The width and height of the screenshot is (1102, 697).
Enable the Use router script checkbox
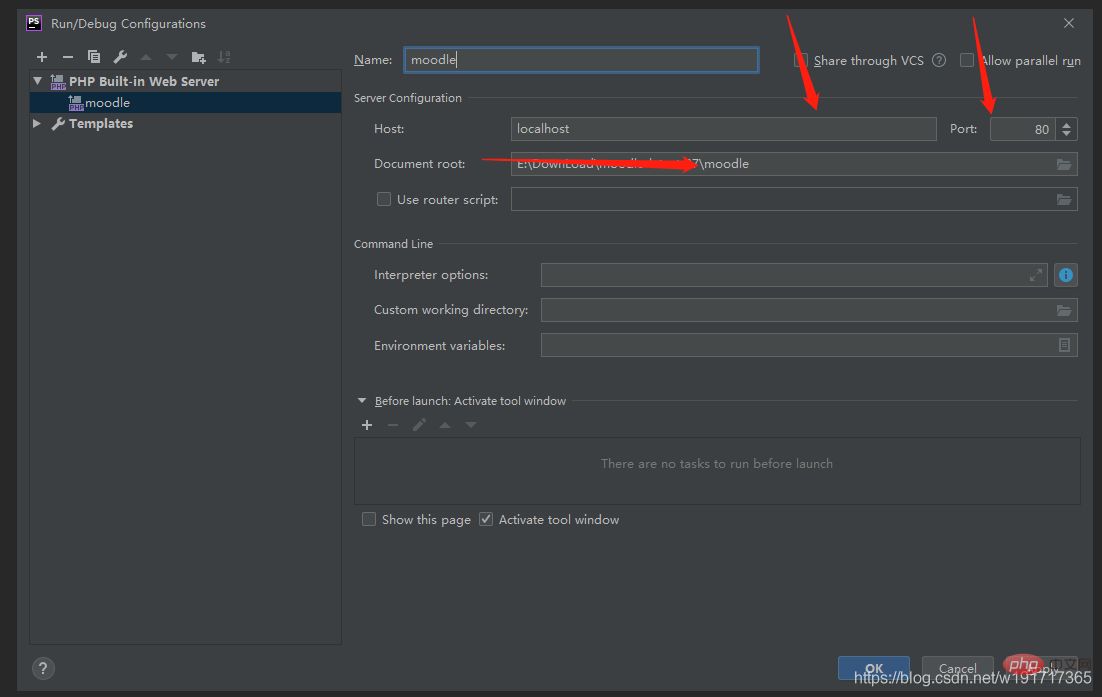[384, 200]
